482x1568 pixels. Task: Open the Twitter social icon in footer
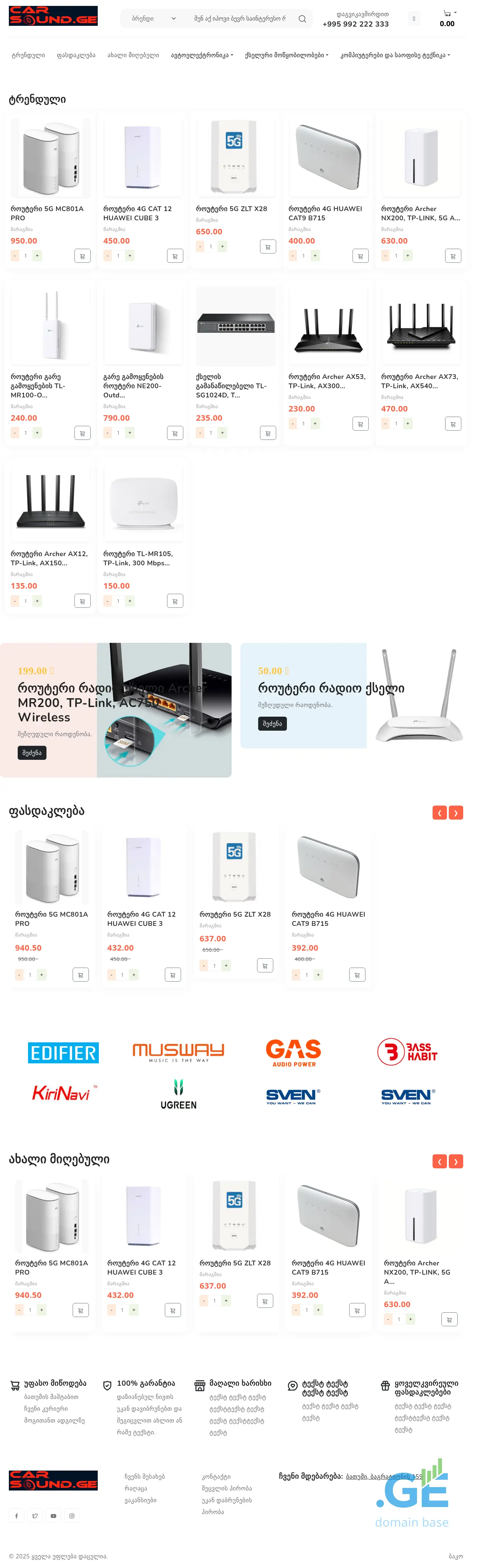(x=35, y=1516)
